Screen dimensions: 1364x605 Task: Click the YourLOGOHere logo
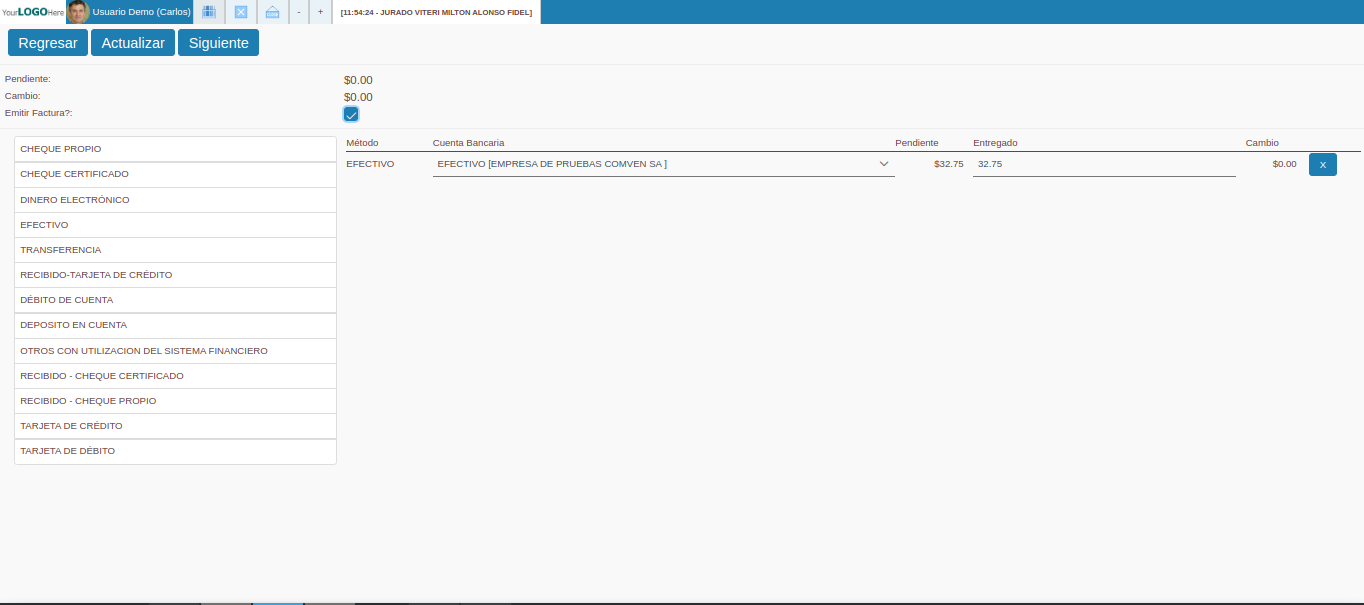(x=33, y=12)
